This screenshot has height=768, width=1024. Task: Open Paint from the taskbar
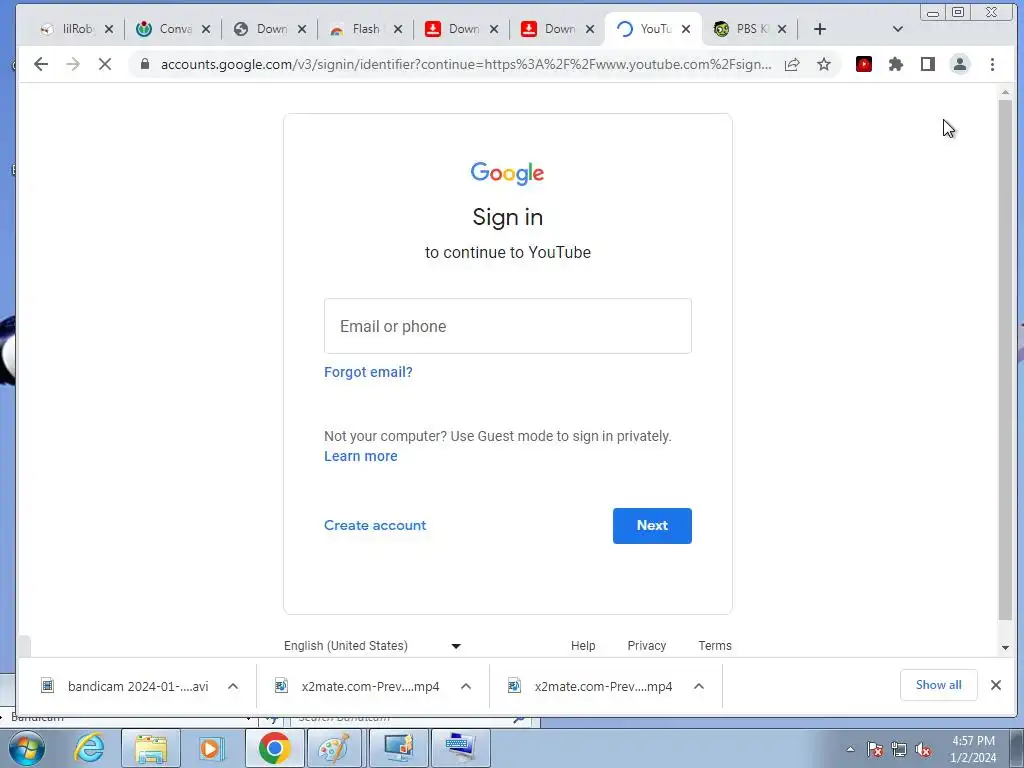click(x=334, y=748)
